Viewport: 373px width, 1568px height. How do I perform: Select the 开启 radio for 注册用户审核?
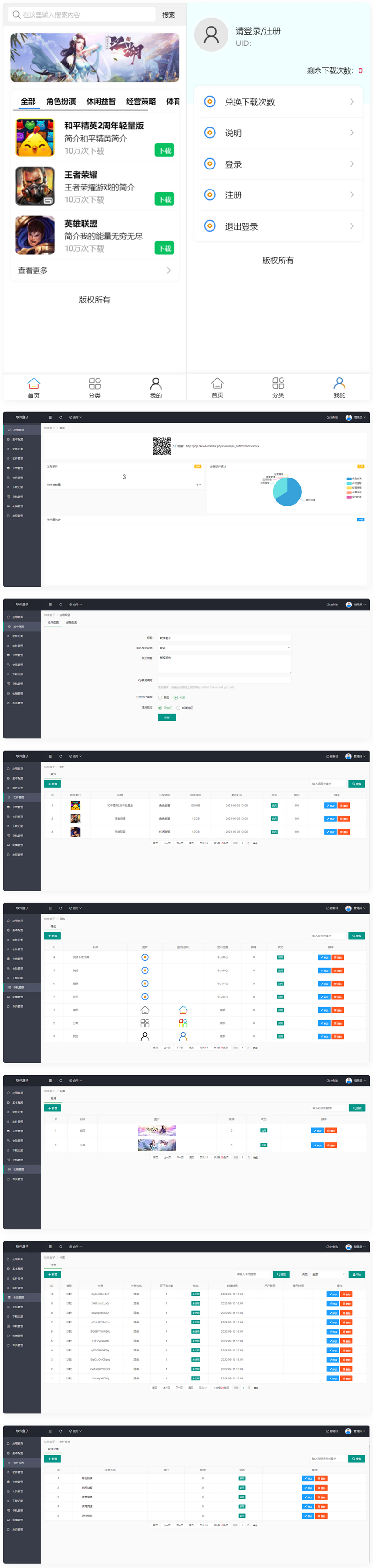point(160,697)
